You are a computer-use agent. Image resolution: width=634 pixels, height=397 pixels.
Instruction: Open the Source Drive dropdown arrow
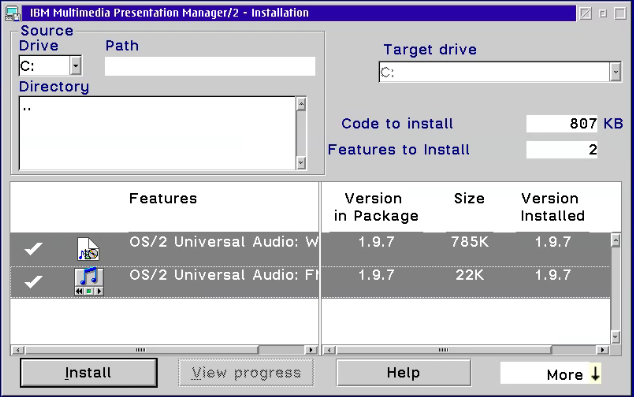76,65
